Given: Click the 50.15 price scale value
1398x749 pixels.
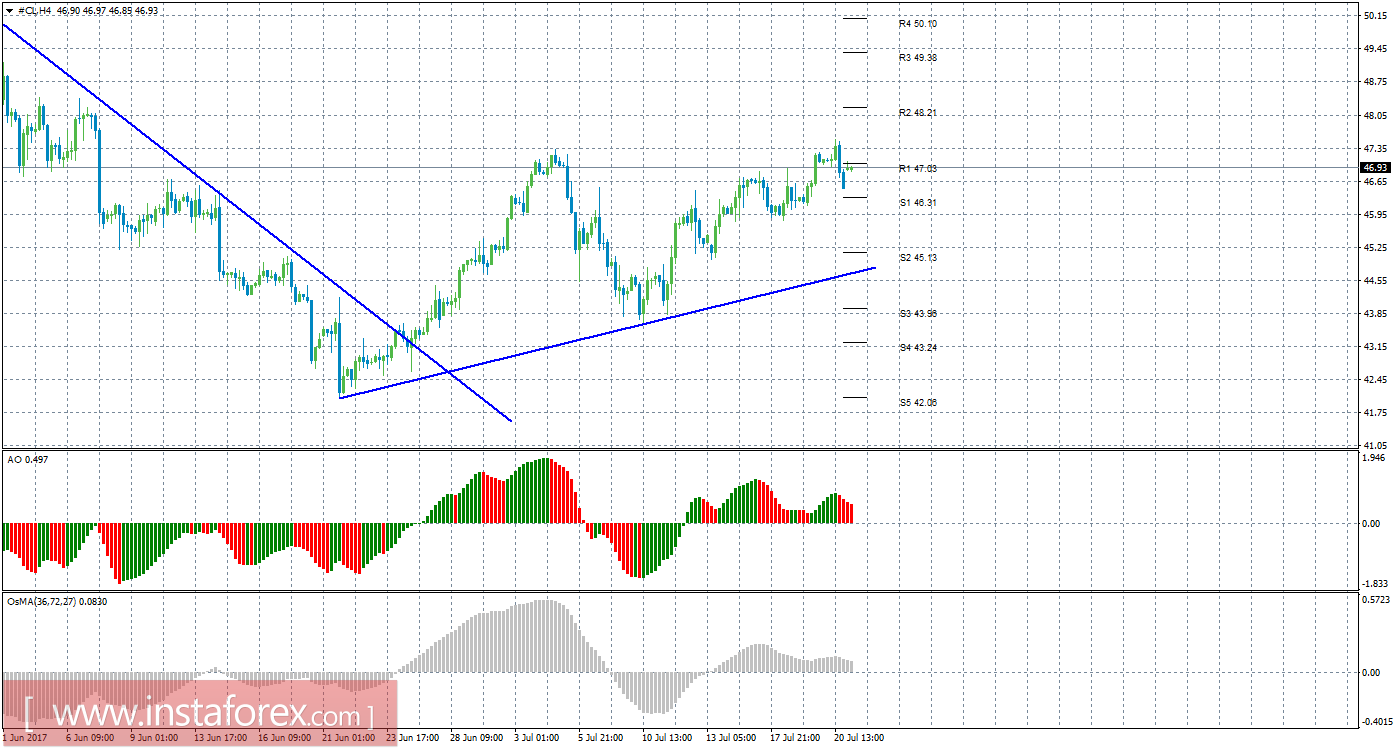Looking at the screenshot, I should tap(1376, 17).
